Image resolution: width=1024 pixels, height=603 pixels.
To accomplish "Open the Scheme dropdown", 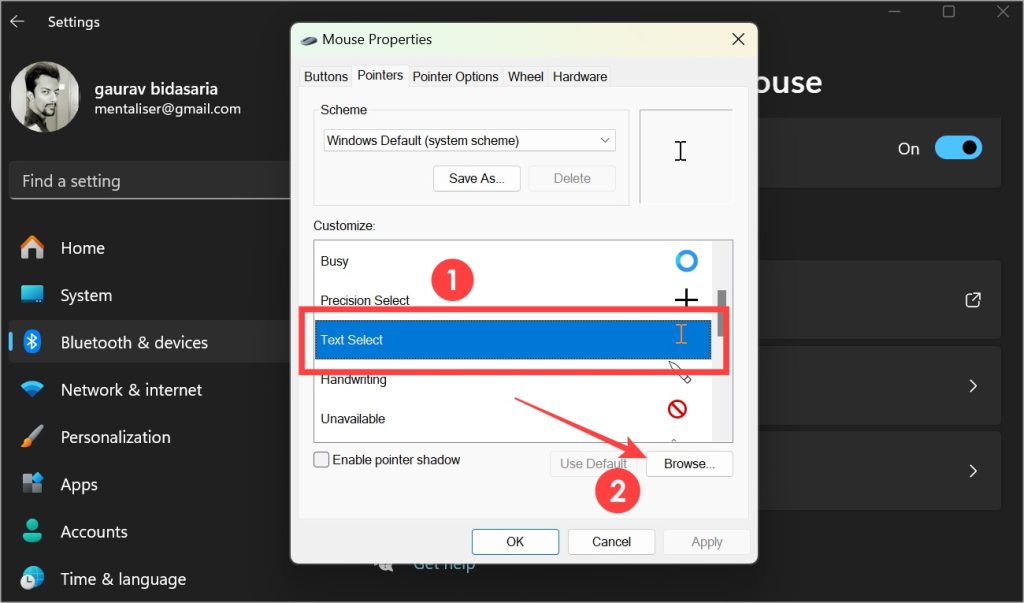I will [x=469, y=140].
